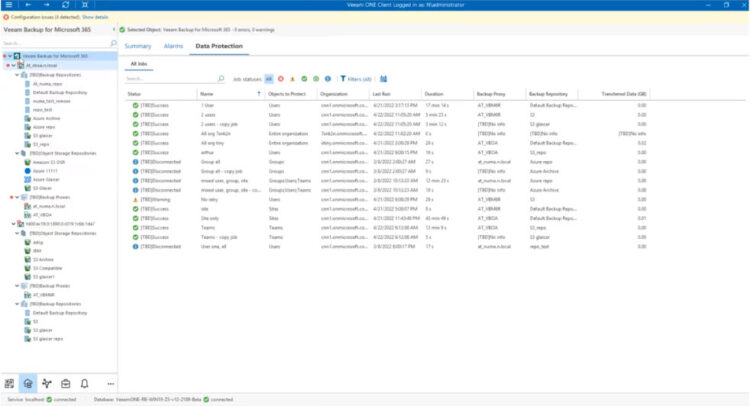Select the Data Protection tab
Image resolution: width=750 pixels, height=406 pixels.
pyautogui.click(x=219, y=46)
